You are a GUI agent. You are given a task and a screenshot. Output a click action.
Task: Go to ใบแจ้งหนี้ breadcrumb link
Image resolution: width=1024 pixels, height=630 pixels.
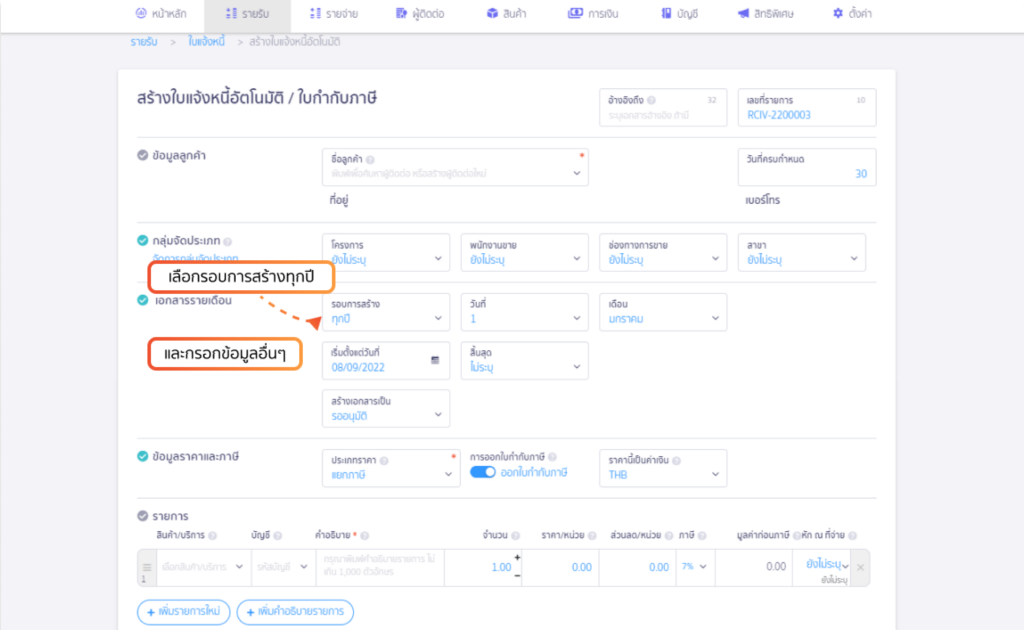tap(206, 41)
